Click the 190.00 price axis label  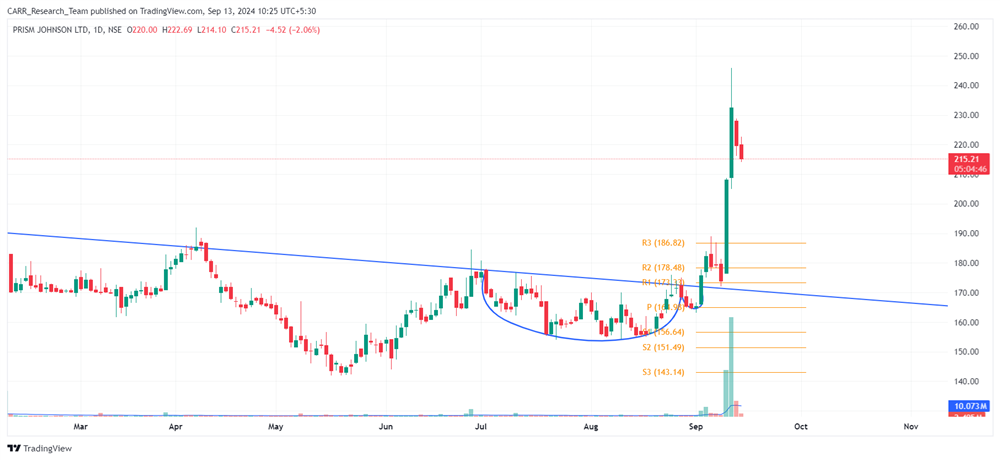point(966,234)
